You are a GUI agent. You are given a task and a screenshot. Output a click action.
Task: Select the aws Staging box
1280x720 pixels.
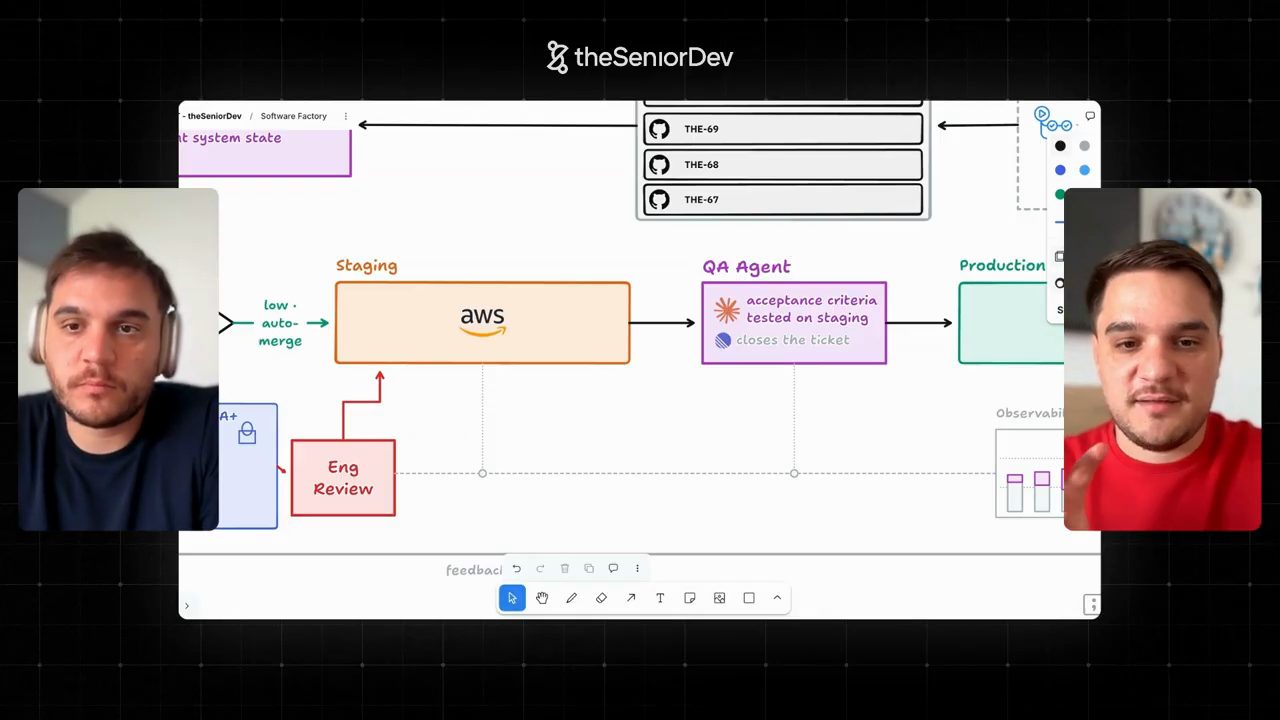(x=482, y=322)
